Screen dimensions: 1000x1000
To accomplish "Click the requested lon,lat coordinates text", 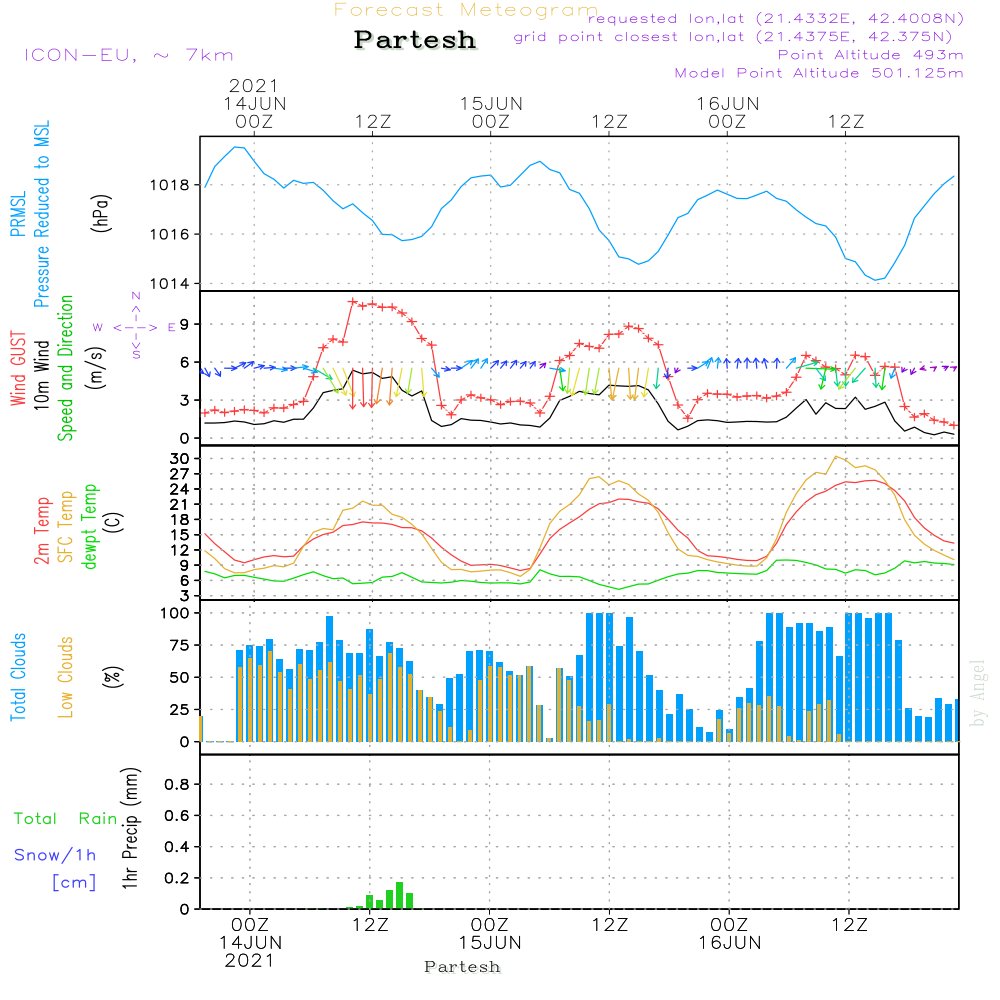I will click(x=776, y=18).
